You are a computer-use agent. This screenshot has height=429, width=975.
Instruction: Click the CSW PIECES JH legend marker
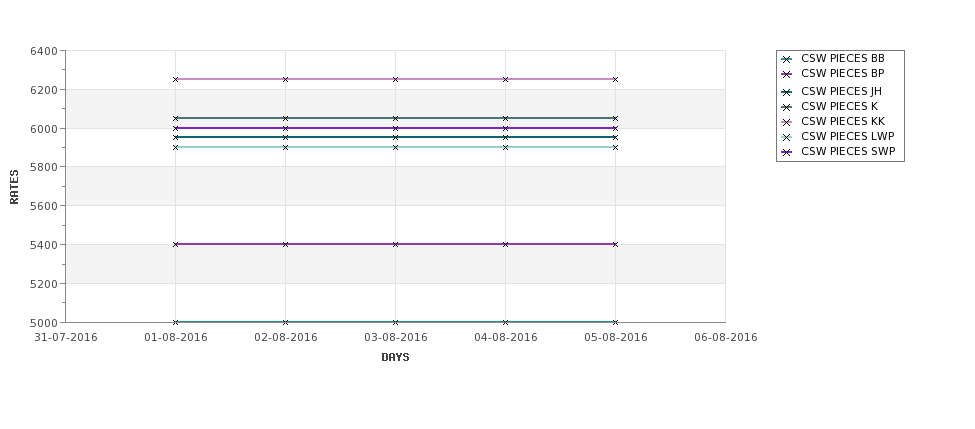click(x=787, y=93)
